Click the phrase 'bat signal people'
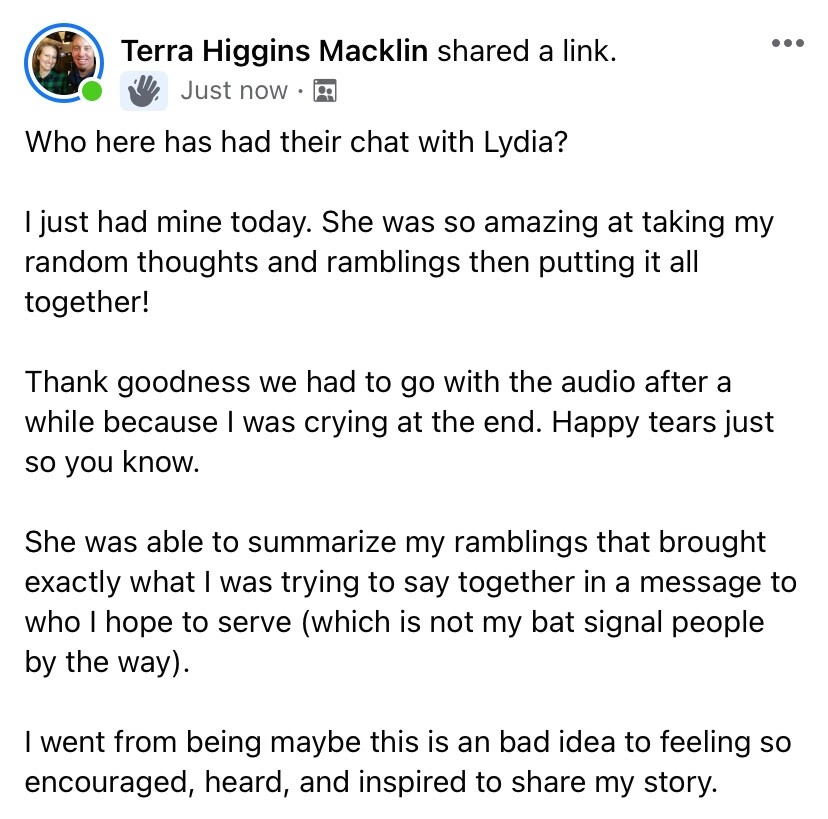Image resolution: width=828 pixels, height=819 pixels. click(647, 622)
